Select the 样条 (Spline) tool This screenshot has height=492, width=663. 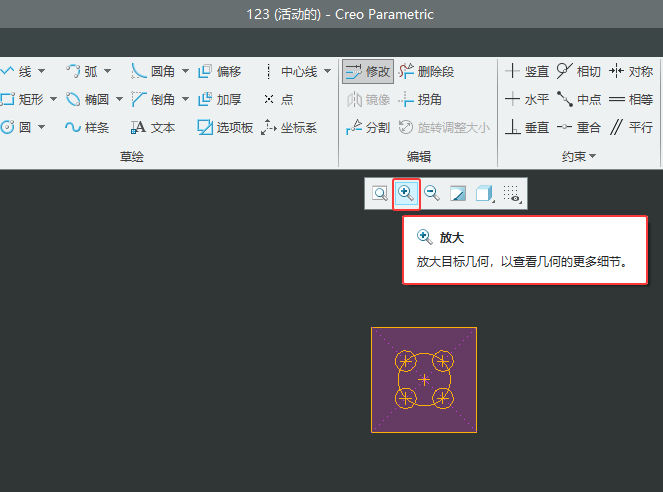[87, 127]
